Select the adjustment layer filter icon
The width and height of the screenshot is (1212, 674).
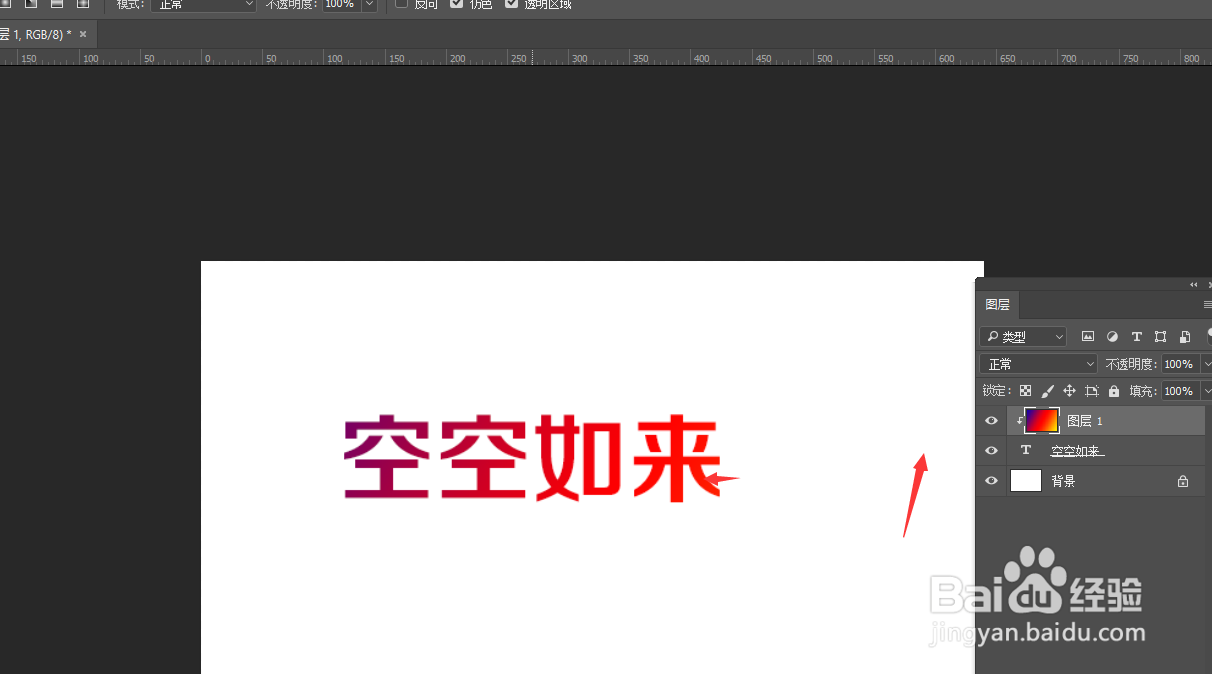tap(1112, 336)
